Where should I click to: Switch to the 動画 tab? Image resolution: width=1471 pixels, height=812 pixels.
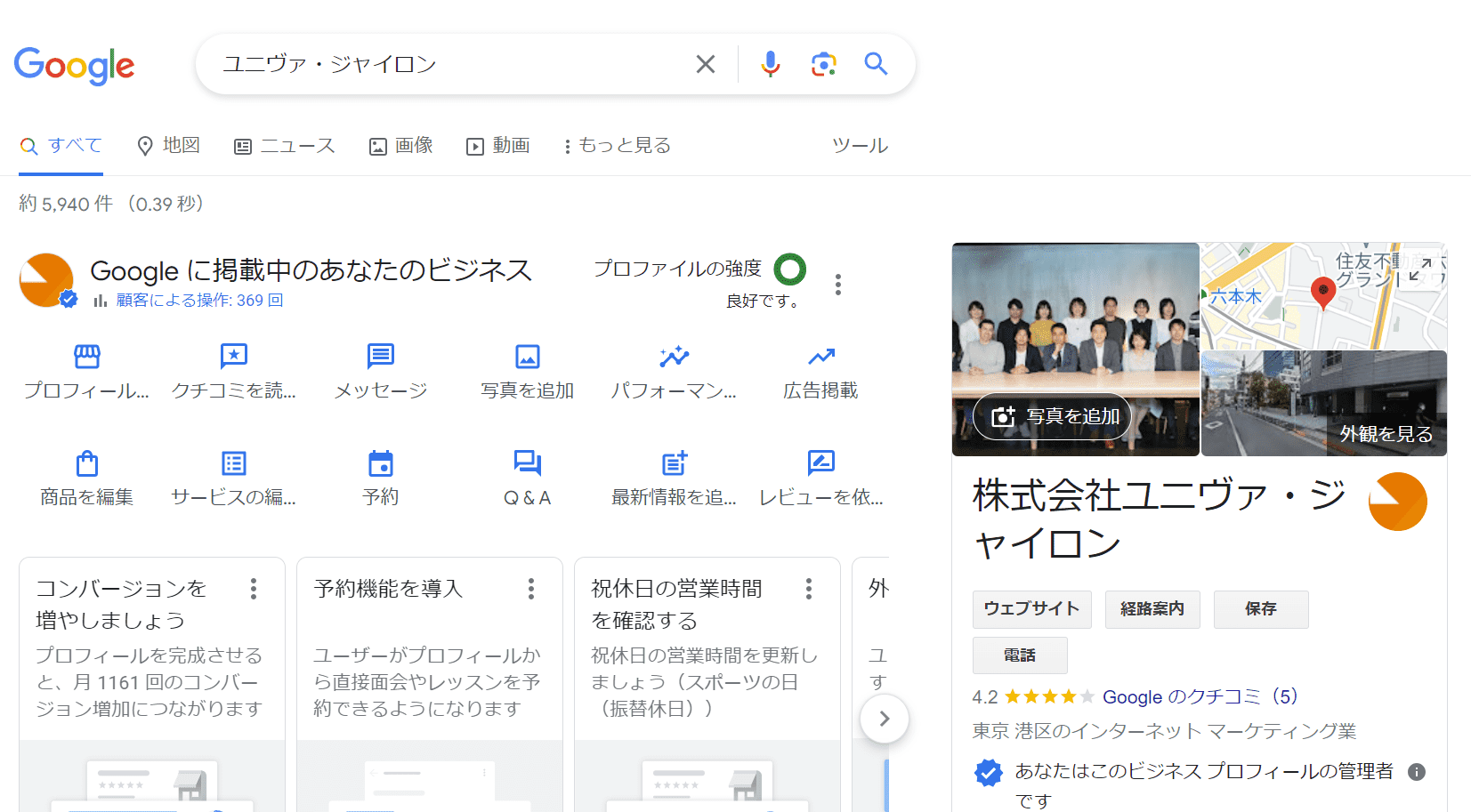(x=498, y=145)
